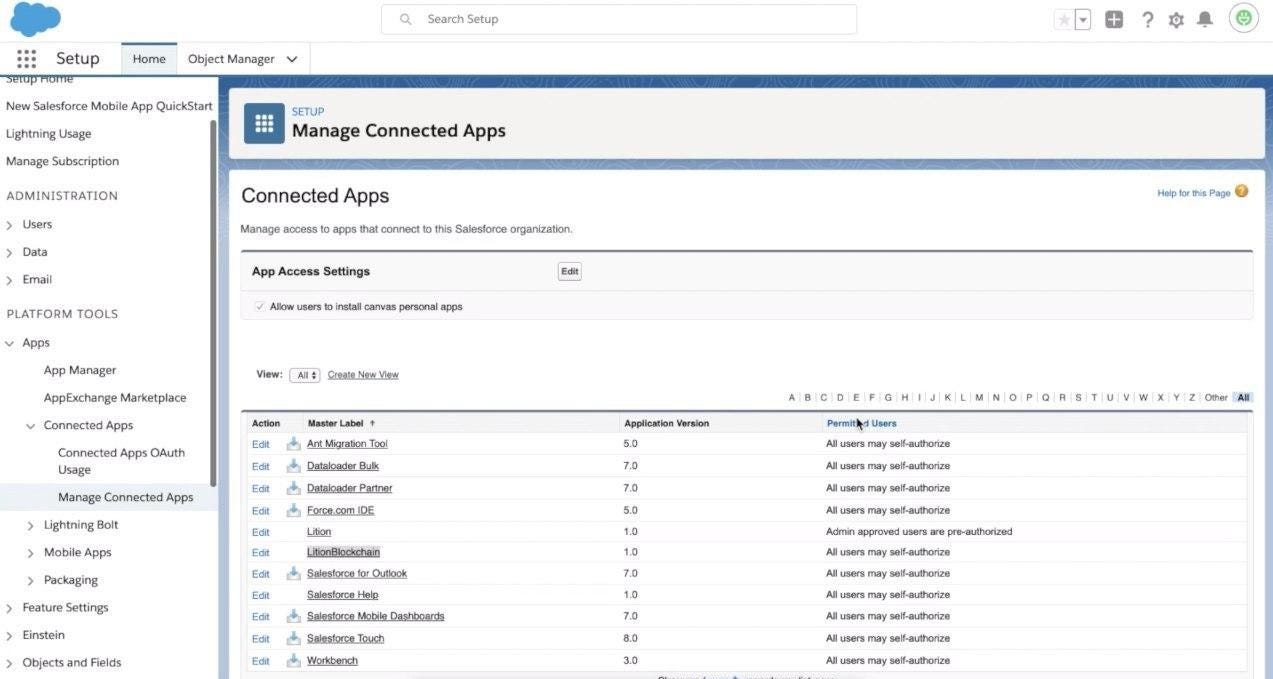Open Manage Subscription in the sidebar

coord(62,161)
